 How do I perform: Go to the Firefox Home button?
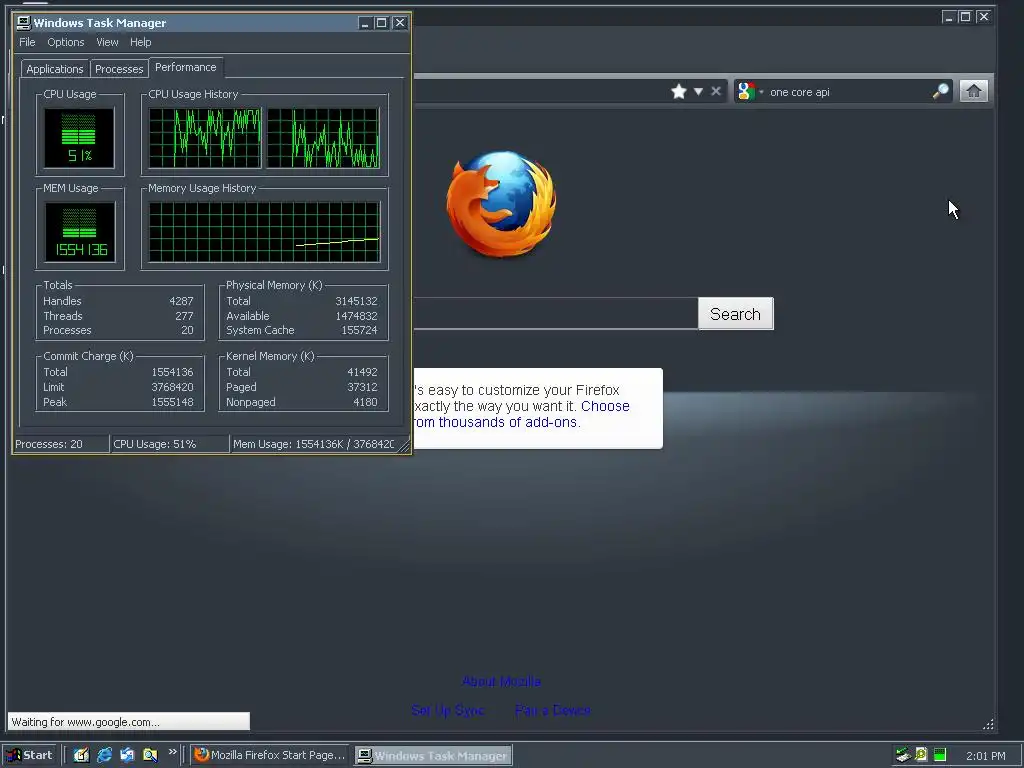(973, 91)
